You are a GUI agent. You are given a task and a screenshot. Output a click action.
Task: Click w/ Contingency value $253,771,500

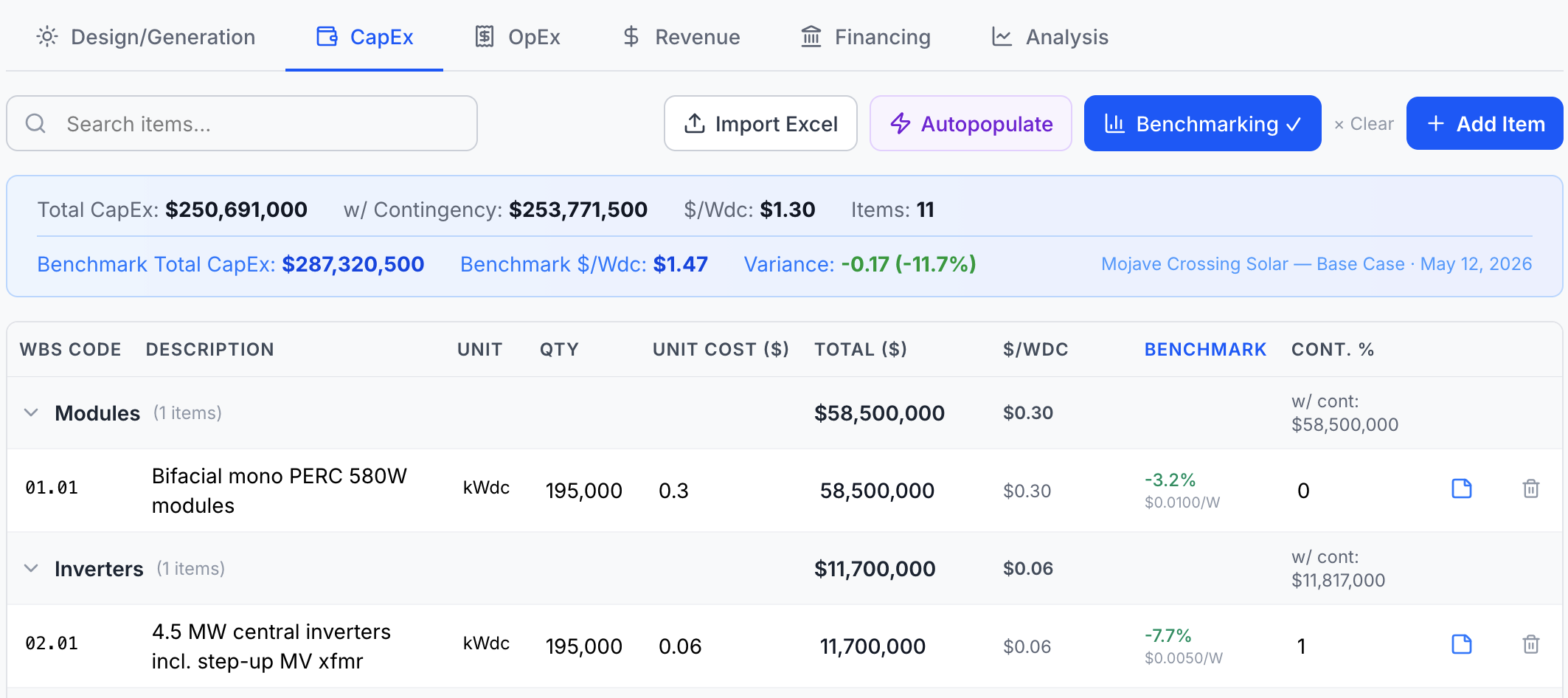pos(578,210)
